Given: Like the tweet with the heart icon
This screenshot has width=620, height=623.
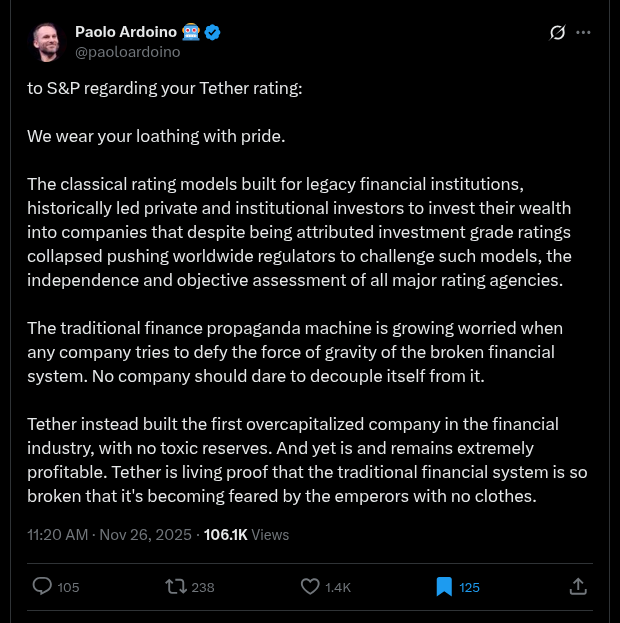Looking at the screenshot, I should [310, 587].
